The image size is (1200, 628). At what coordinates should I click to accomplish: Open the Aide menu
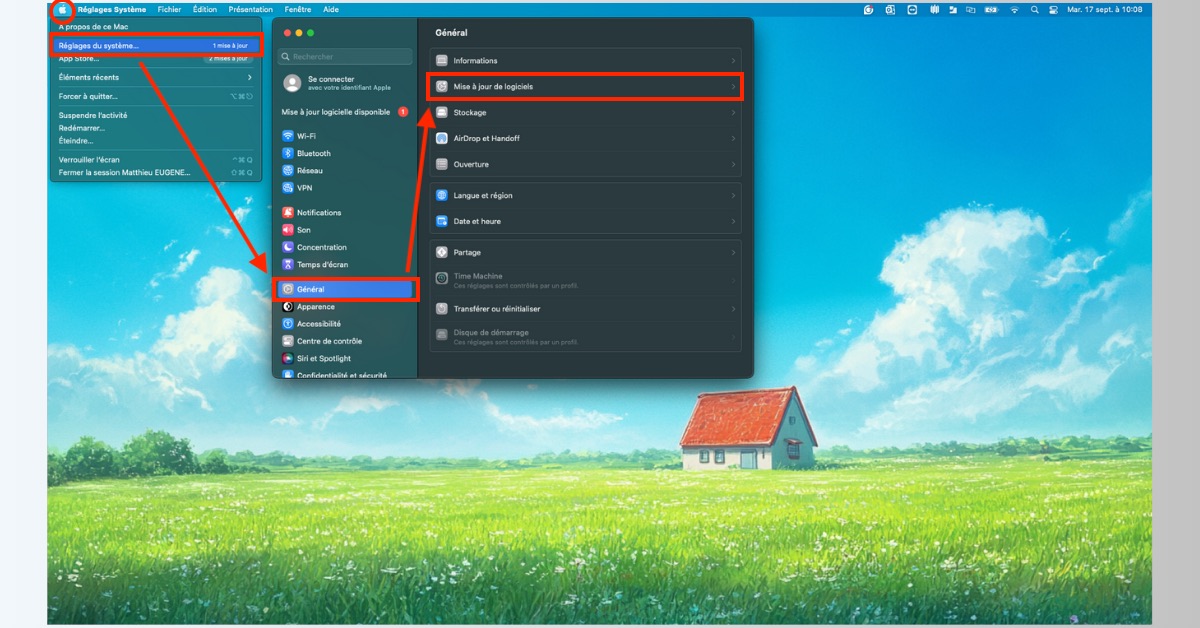[x=331, y=9]
